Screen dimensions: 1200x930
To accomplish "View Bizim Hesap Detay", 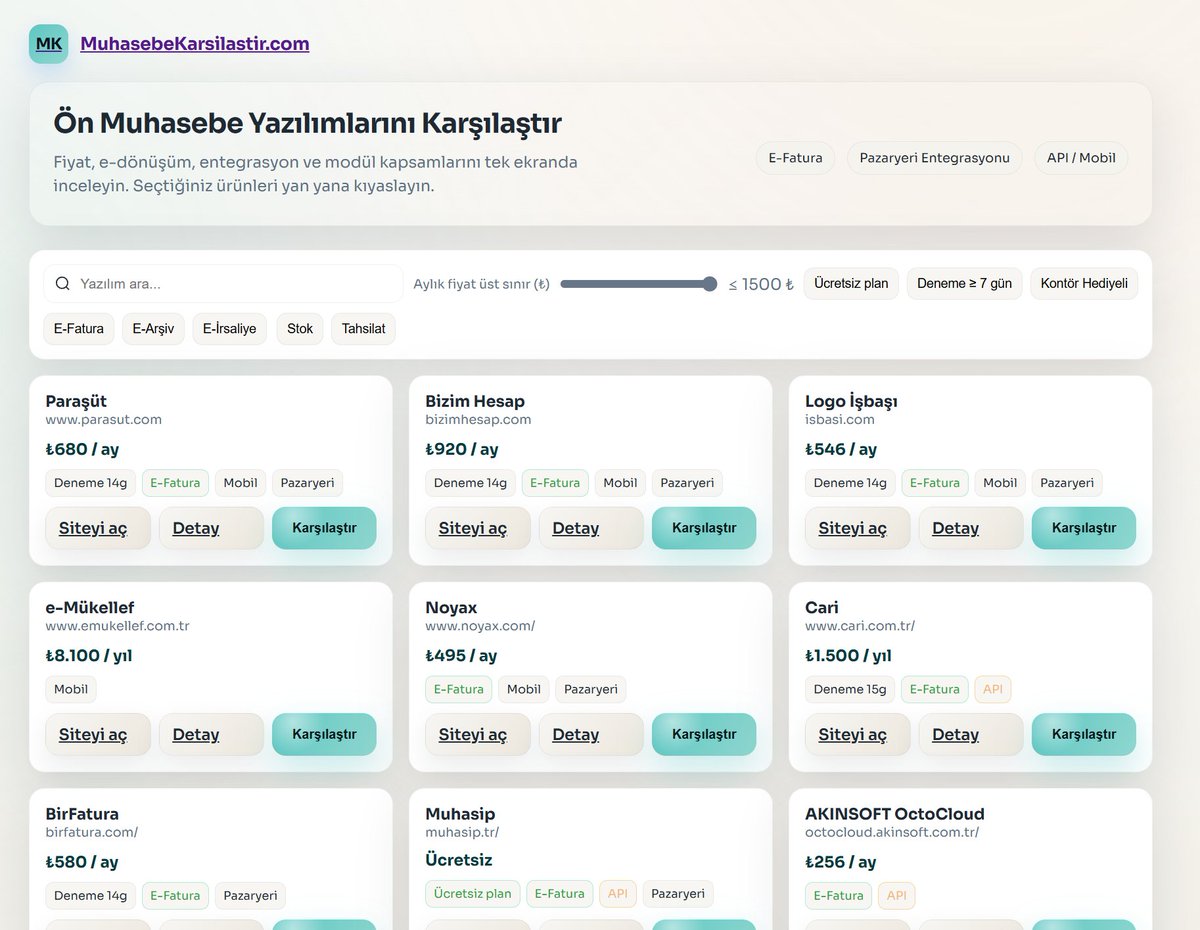I will (591, 528).
